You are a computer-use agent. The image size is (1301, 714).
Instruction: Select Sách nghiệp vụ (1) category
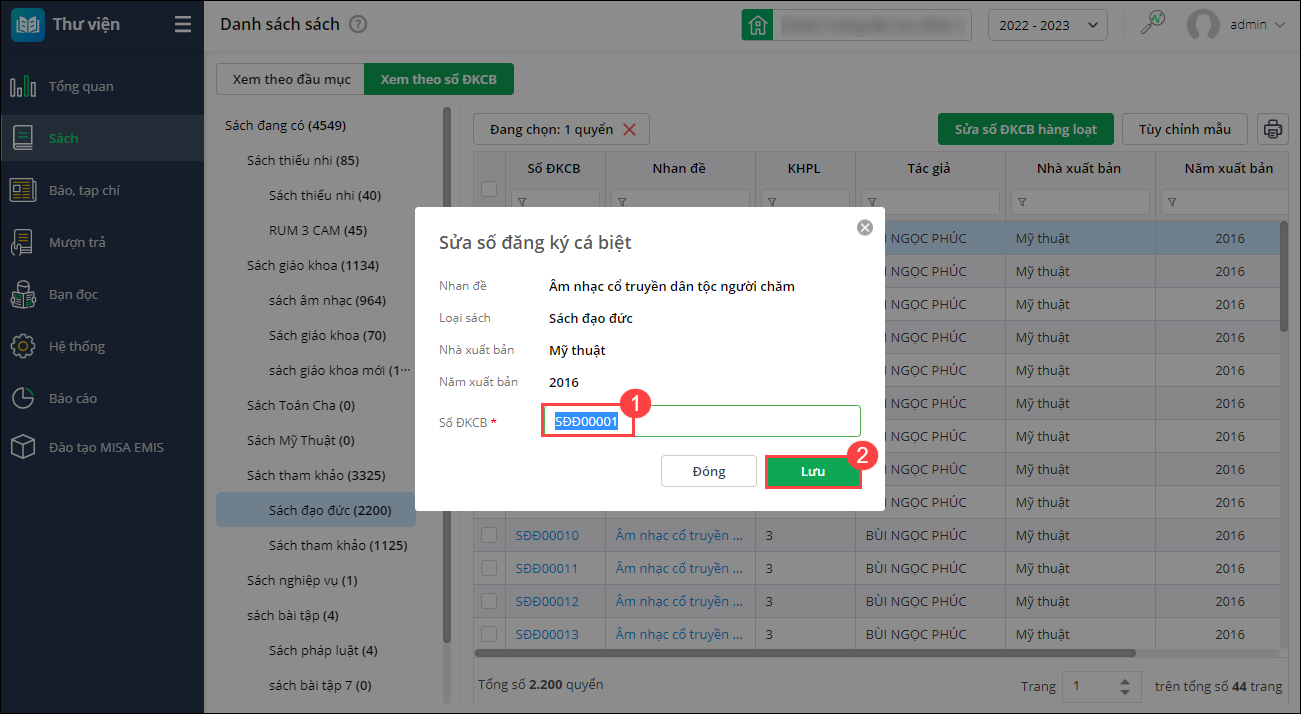pyautogui.click(x=302, y=580)
